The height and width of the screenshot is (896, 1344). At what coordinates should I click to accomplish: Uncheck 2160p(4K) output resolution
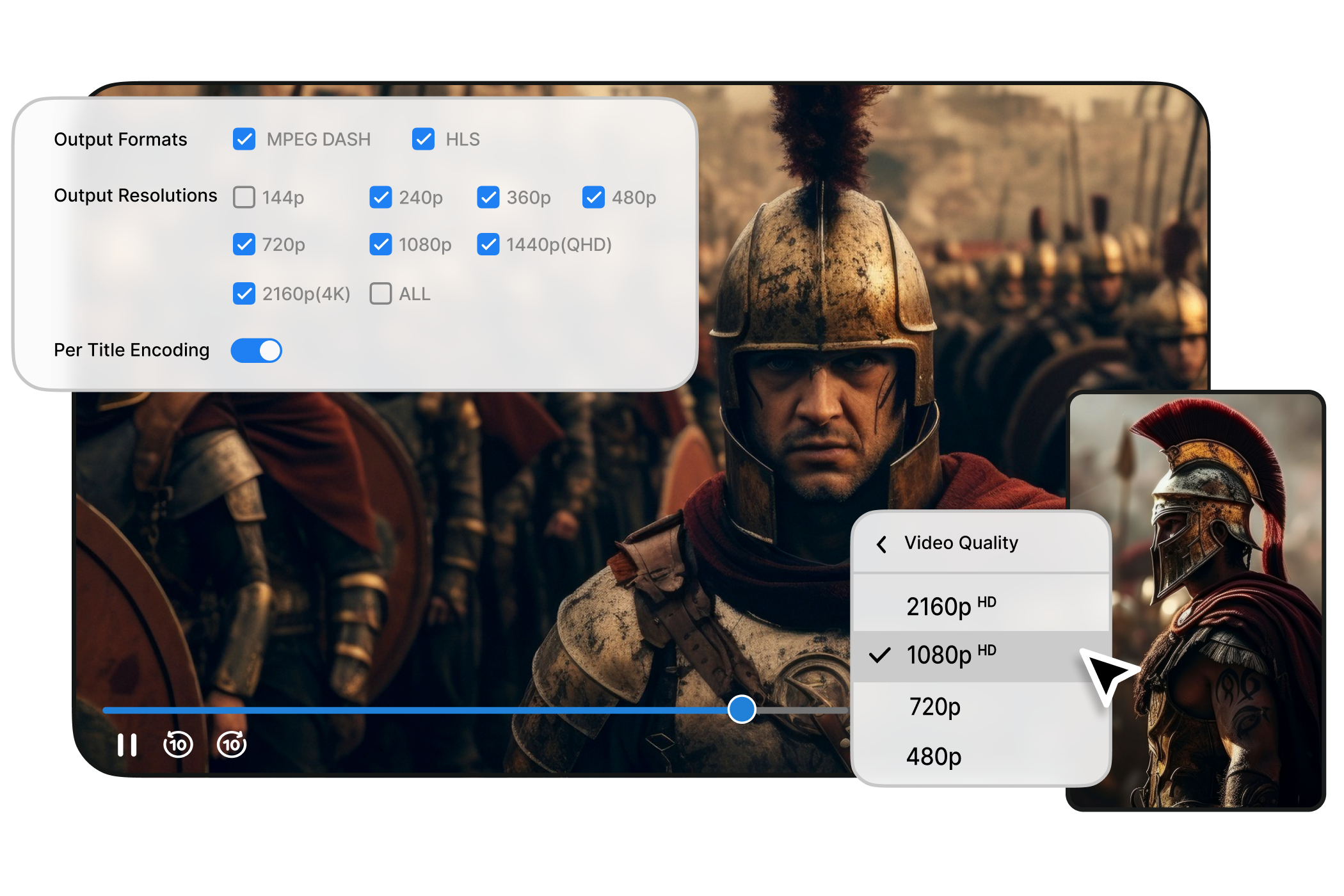coord(244,294)
